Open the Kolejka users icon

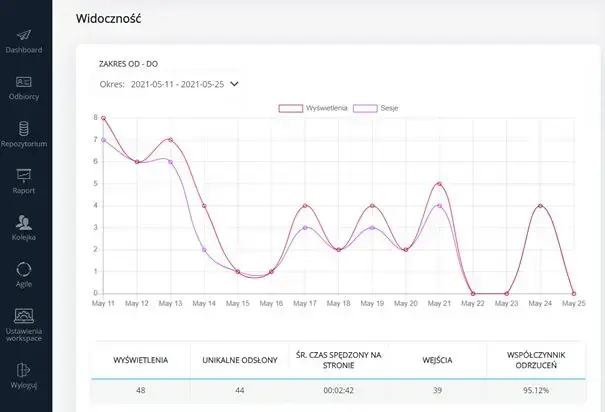pos(24,223)
